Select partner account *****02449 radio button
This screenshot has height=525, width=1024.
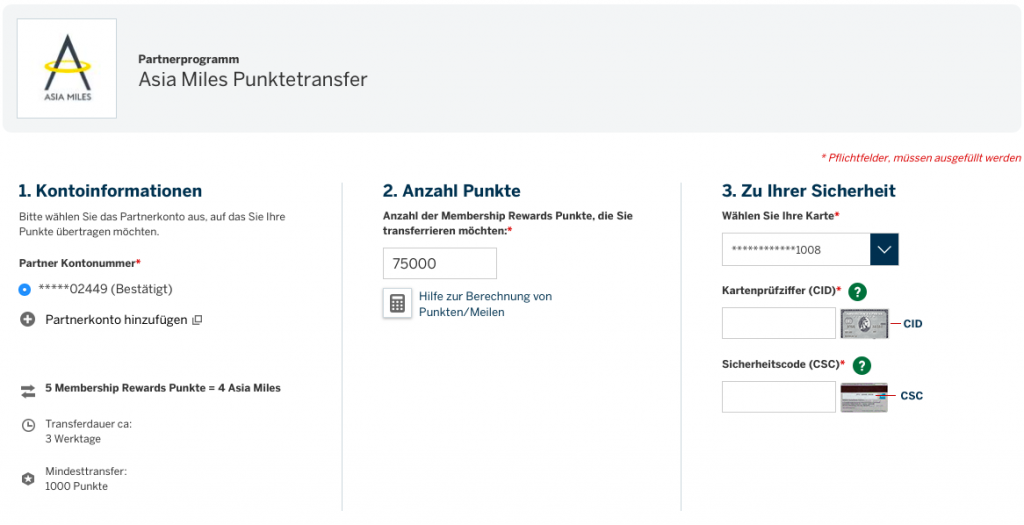[x=25, y=290]
